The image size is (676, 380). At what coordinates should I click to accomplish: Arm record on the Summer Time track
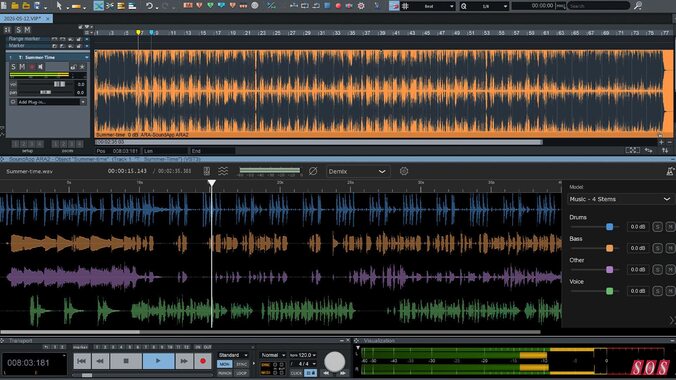31,67
